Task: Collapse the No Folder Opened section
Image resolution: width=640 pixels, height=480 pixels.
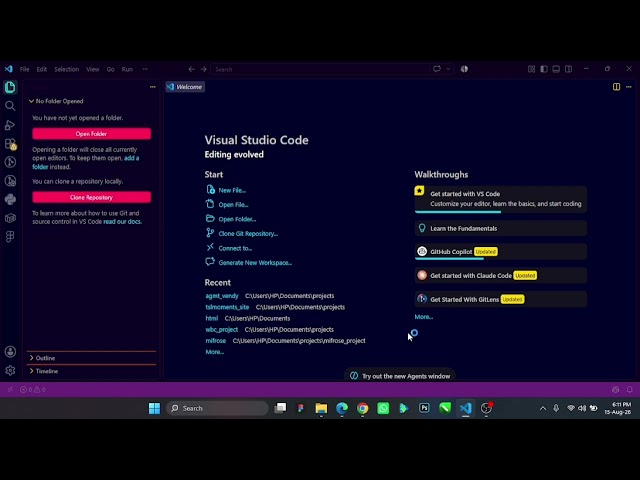Action: click(x=91, y=101)
